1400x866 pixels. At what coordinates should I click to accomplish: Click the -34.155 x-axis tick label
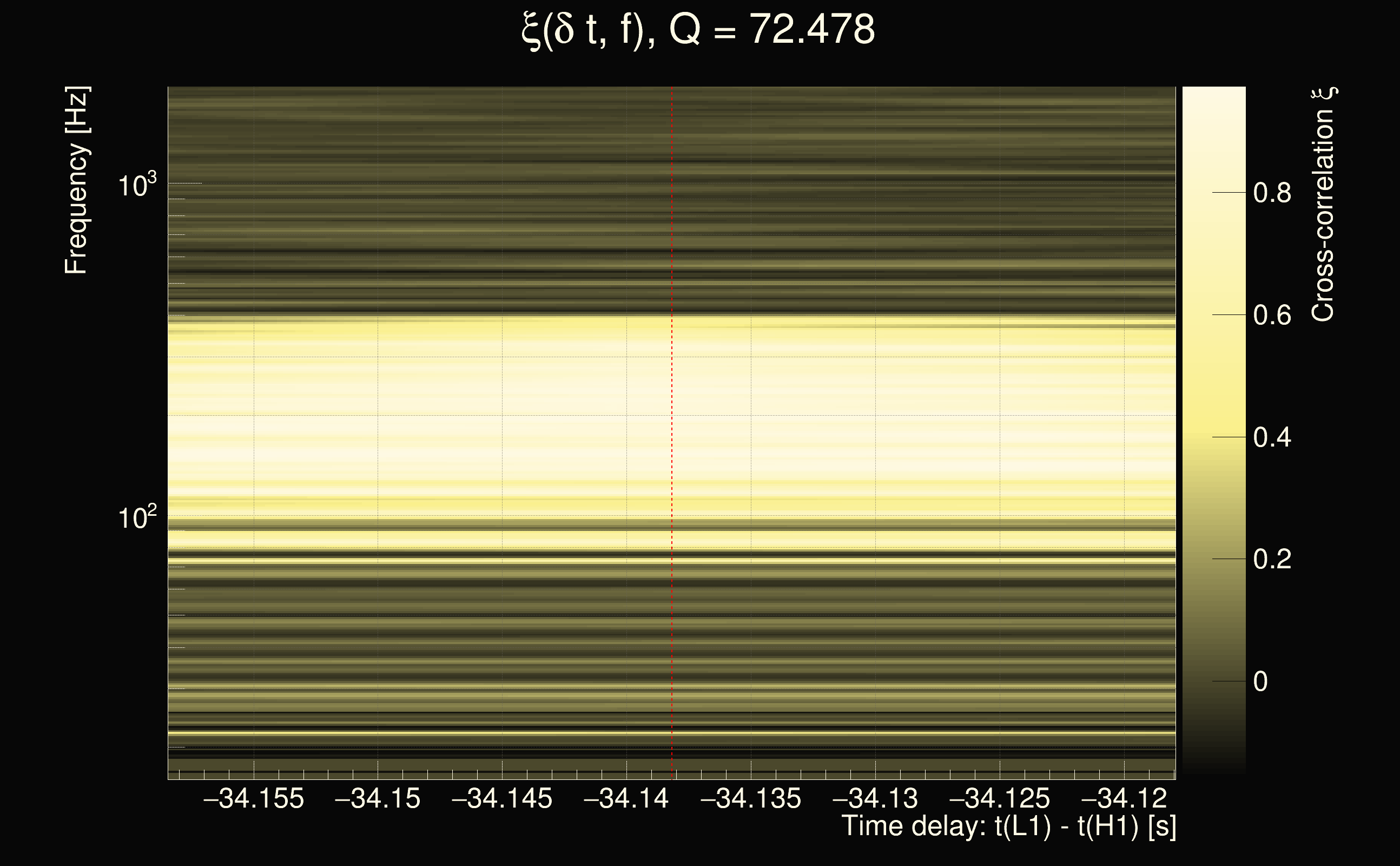pyautogui.click(x=254, y=798)
